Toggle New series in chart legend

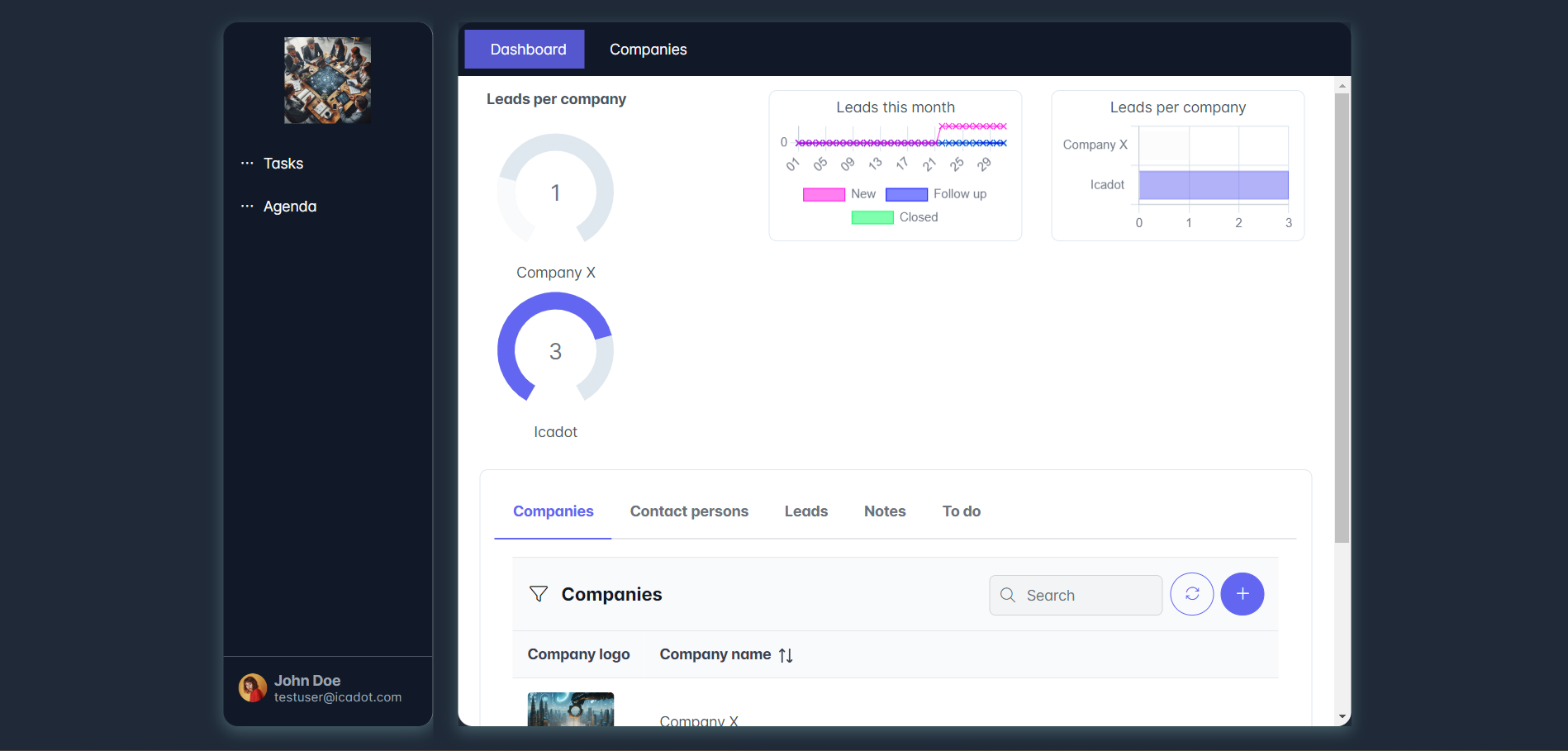[839, 194]
